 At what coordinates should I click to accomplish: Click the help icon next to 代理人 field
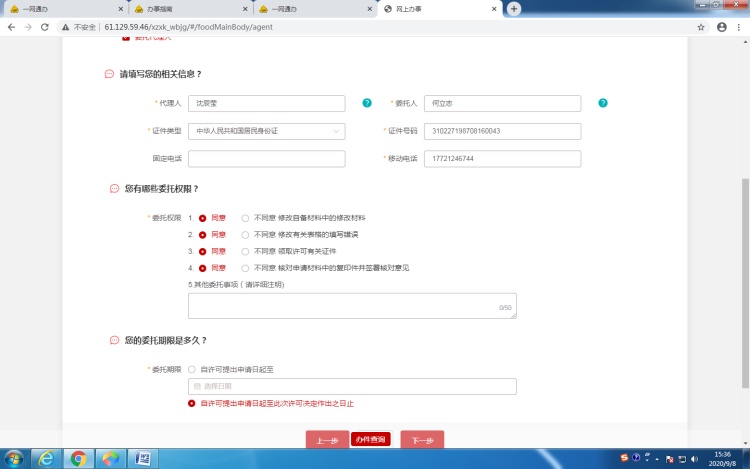click(367, 103)
